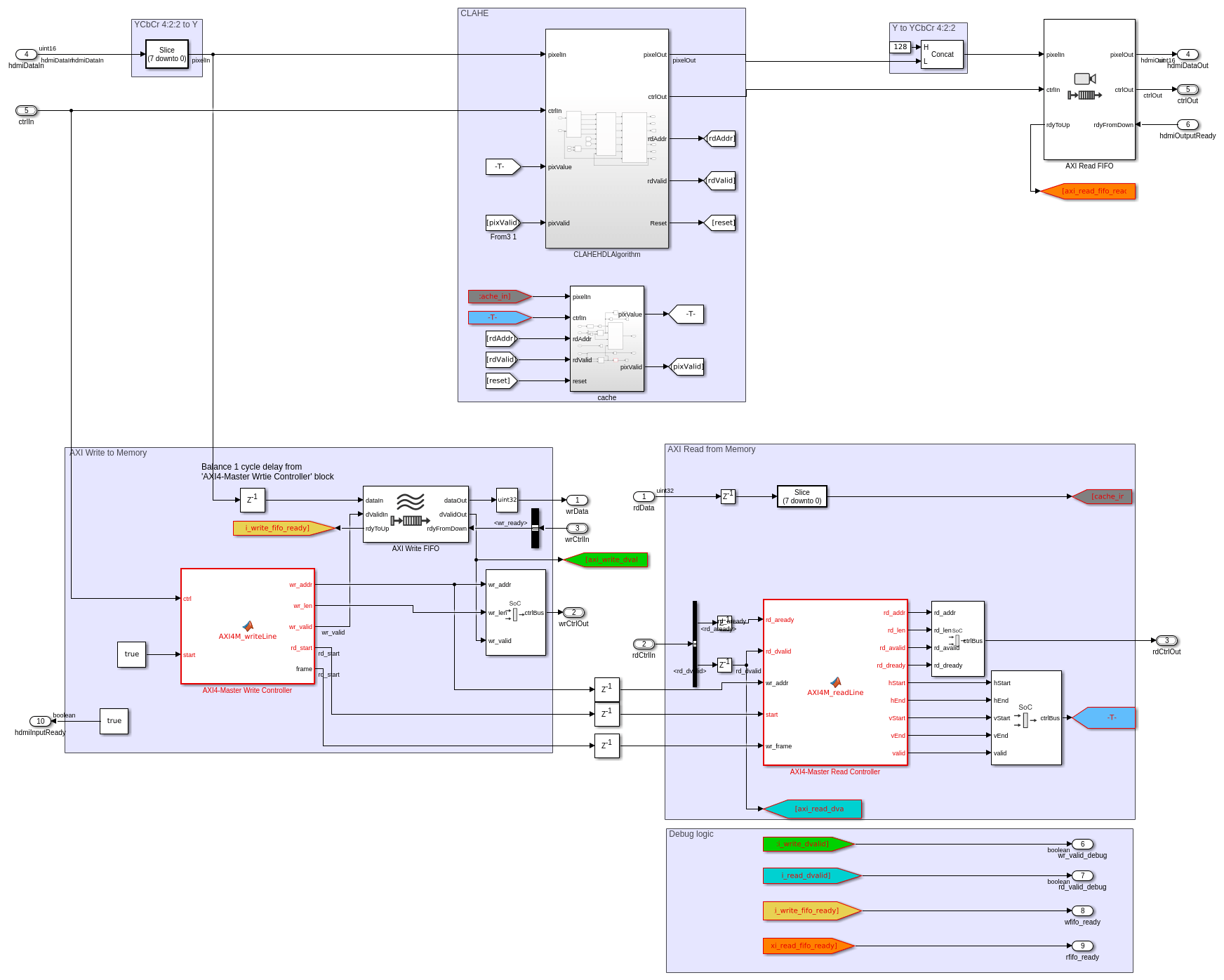Click the true constant feeding start port
1224x980 pixels.
click(x=131, y=654)
